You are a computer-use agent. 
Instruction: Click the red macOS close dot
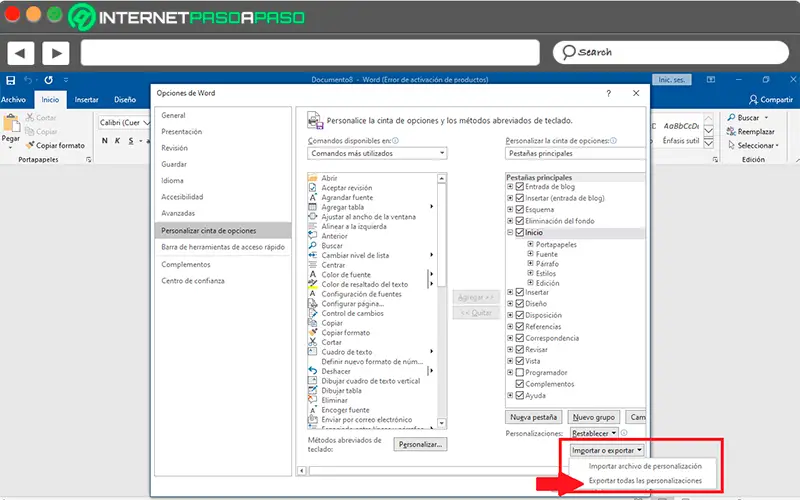coord(12,14)
